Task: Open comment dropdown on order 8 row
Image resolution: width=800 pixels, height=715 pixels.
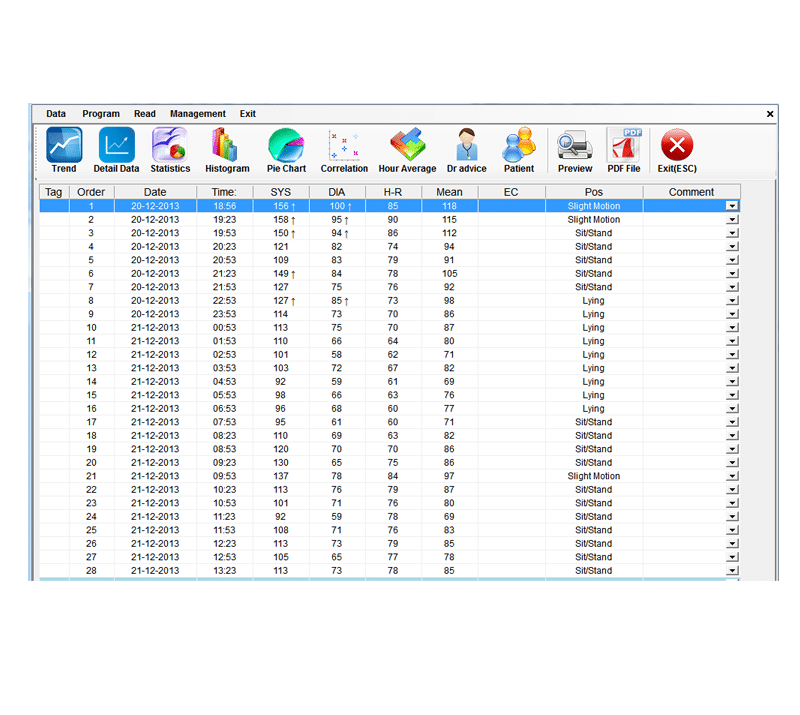Action: (x=732, y=301)
